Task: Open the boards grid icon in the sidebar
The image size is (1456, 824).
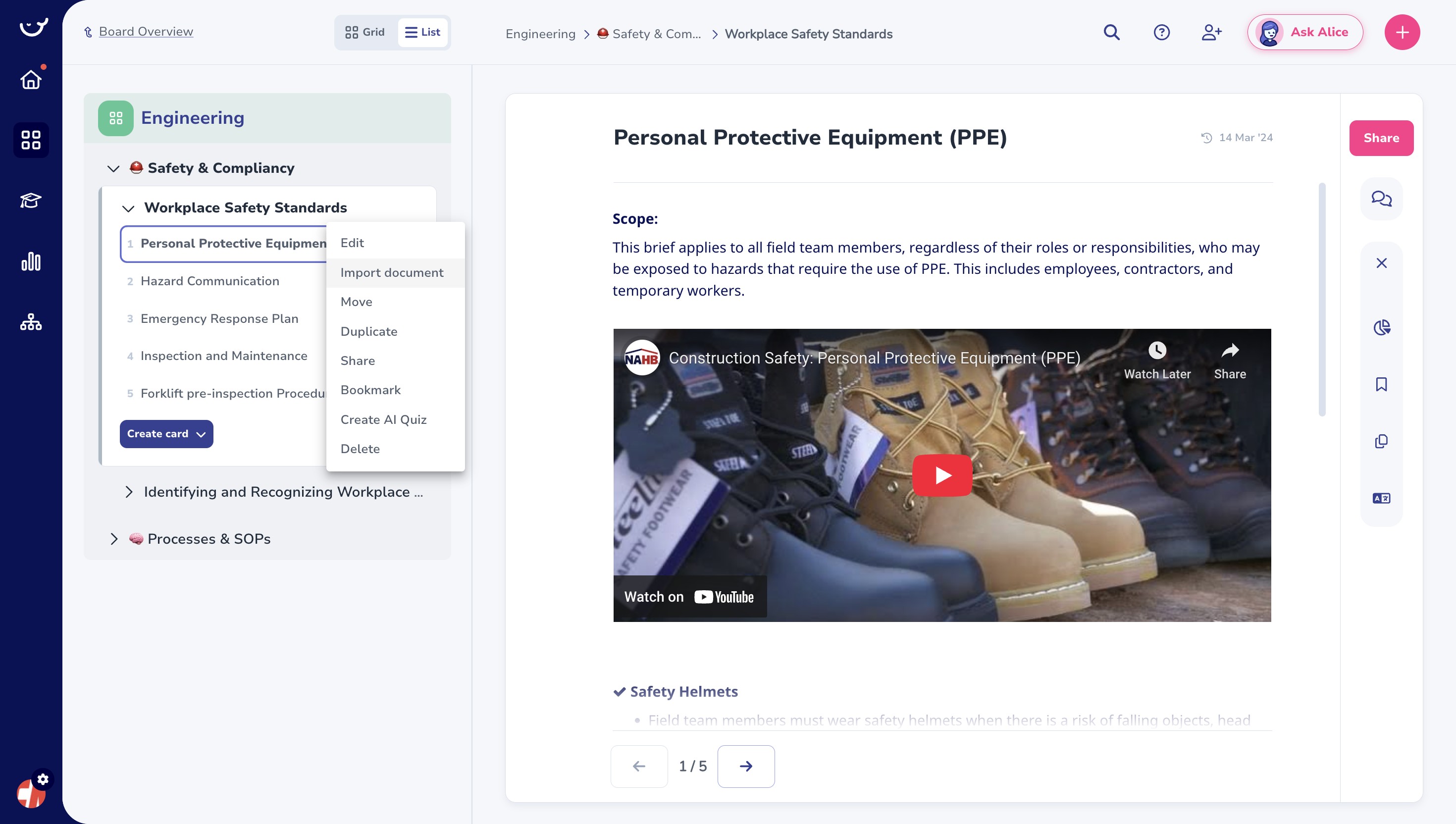Action: point(31,140)
